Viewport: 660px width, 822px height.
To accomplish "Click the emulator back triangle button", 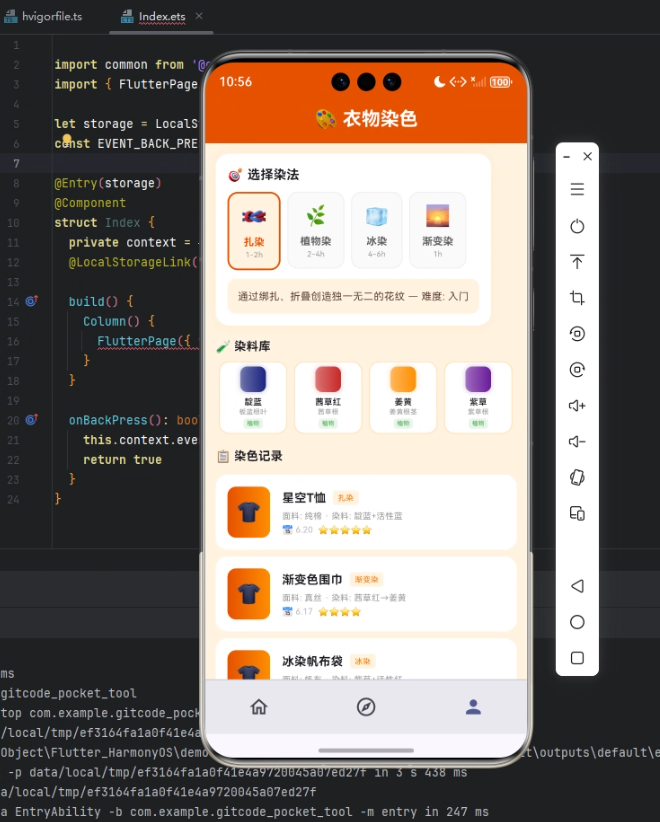I will point(577,586).
